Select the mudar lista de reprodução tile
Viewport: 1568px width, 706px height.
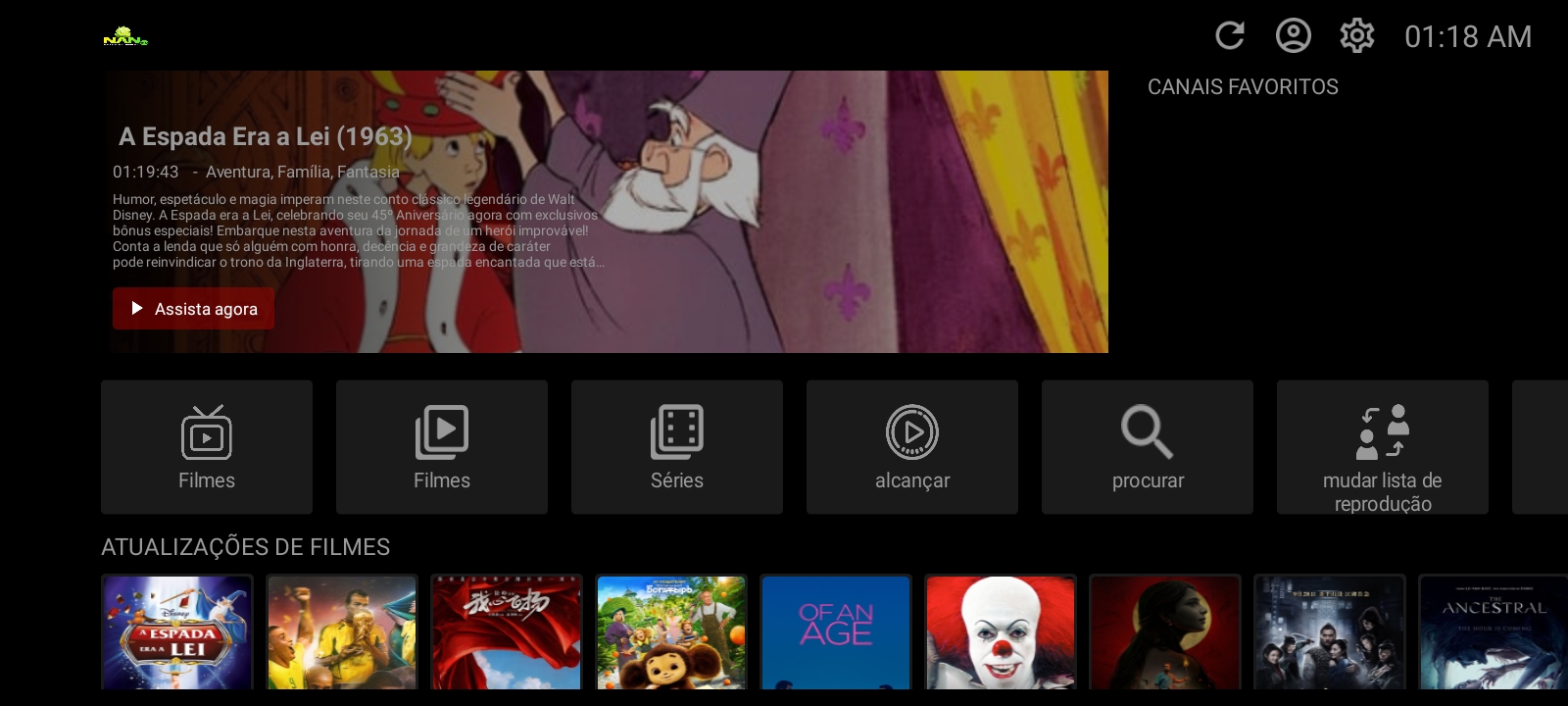point(1383,447)
